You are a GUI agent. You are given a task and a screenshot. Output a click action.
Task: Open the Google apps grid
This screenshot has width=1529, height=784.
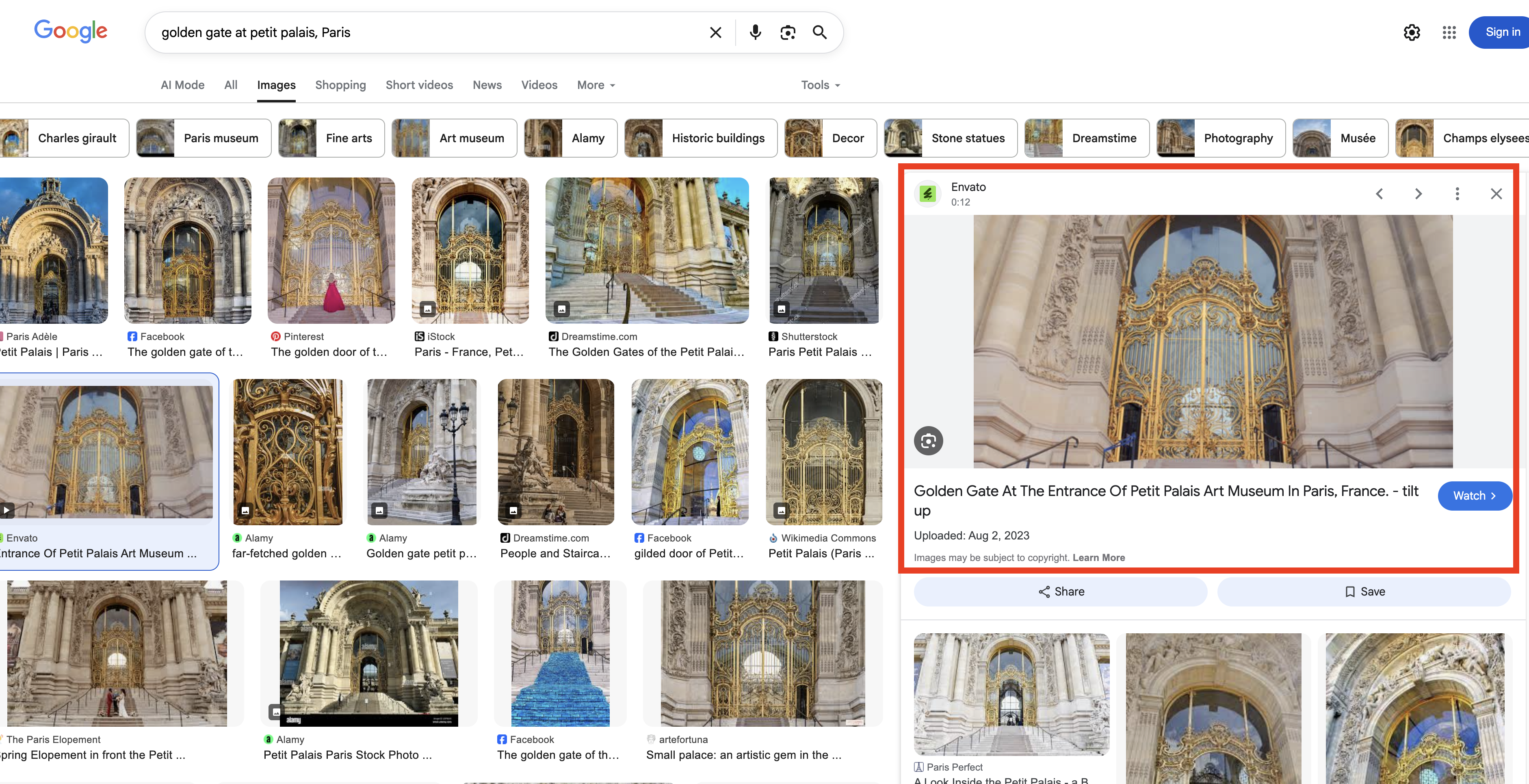1449,32
